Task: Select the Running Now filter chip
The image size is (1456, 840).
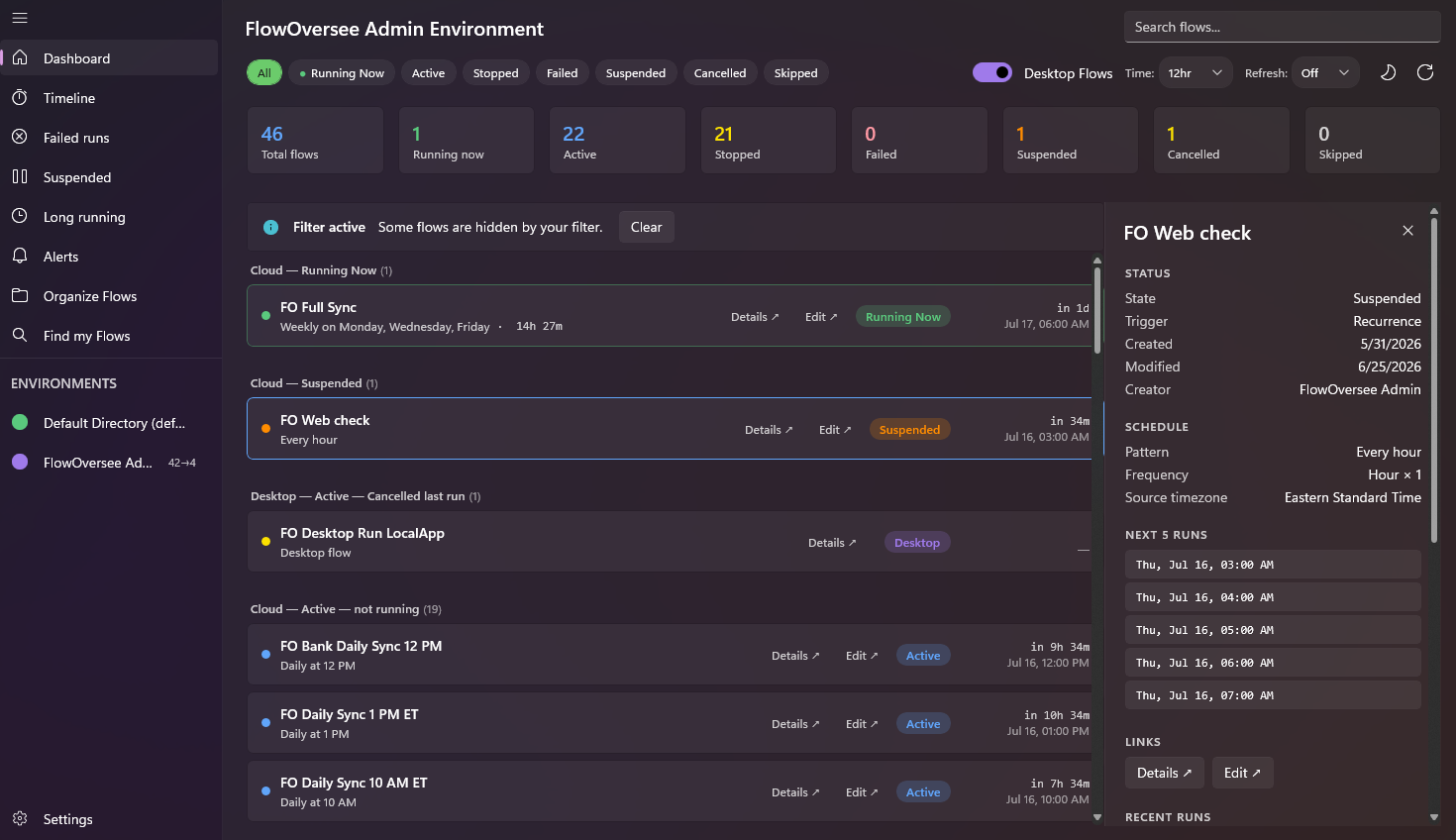Action: click(342, 72)
